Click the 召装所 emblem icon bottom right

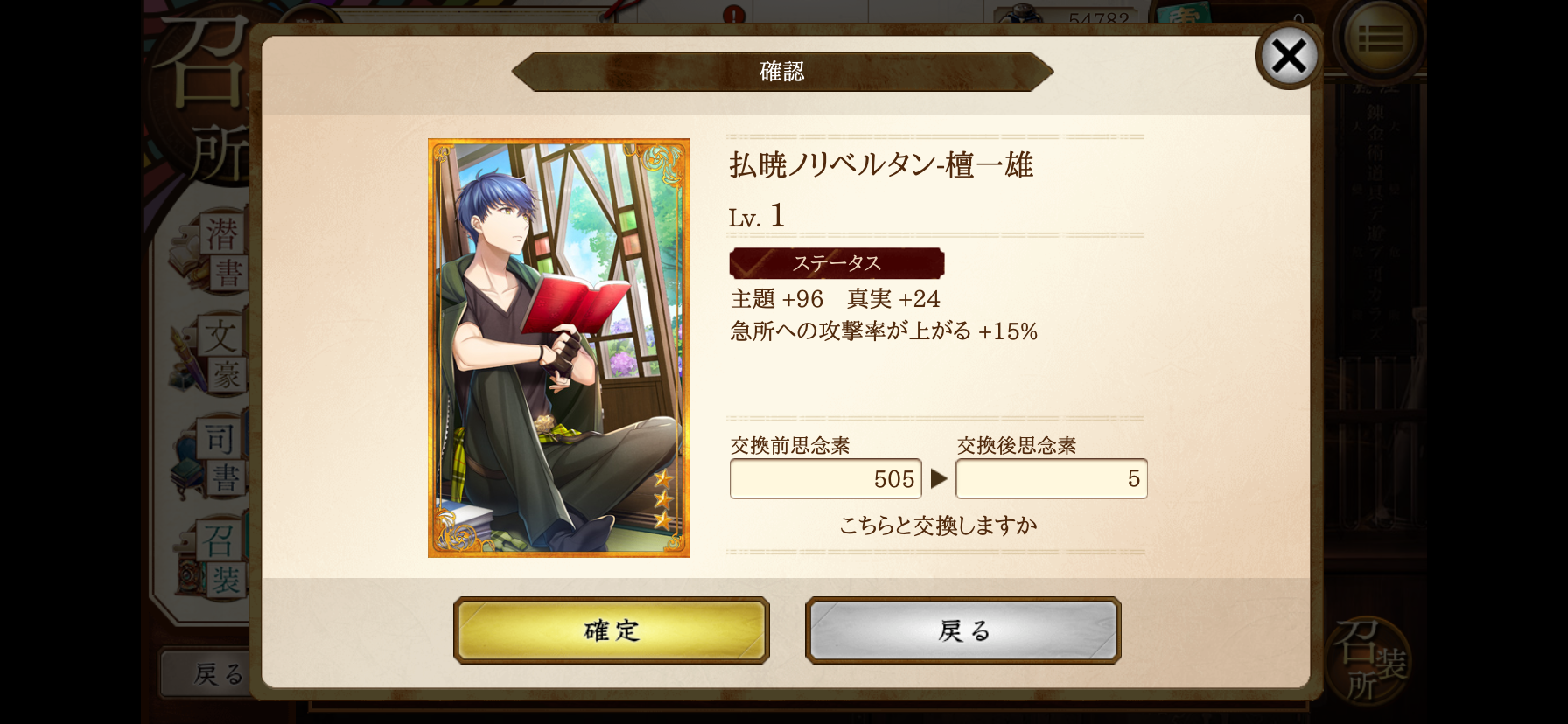(x=1369, y=658)
